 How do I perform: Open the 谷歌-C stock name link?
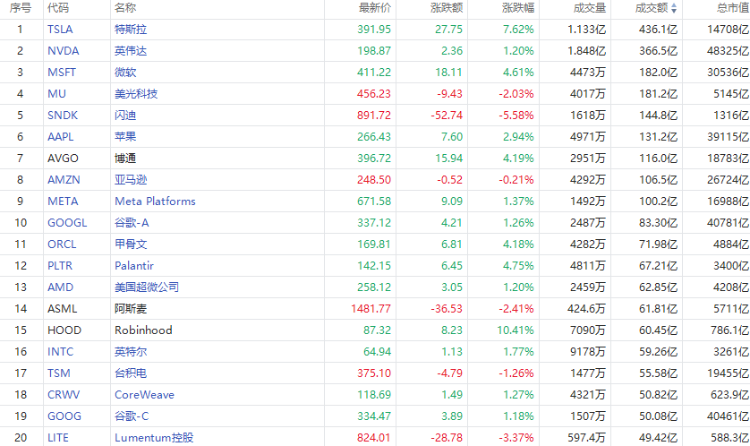[x=132, y=416]
